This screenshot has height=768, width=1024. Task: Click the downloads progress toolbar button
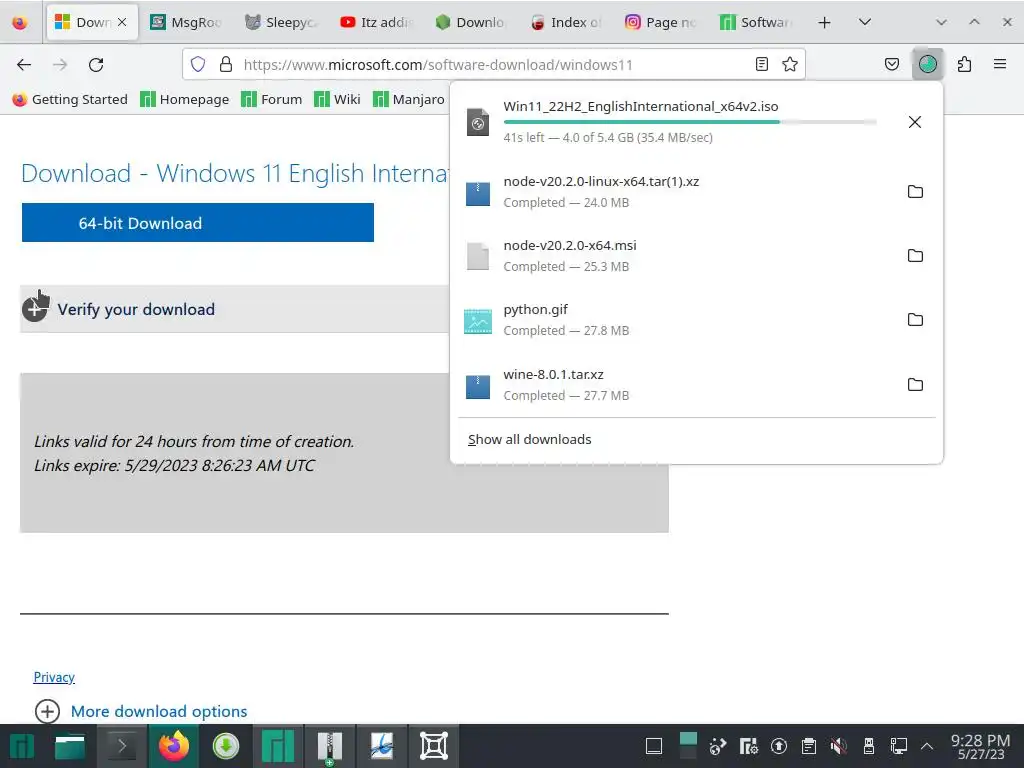927,64
